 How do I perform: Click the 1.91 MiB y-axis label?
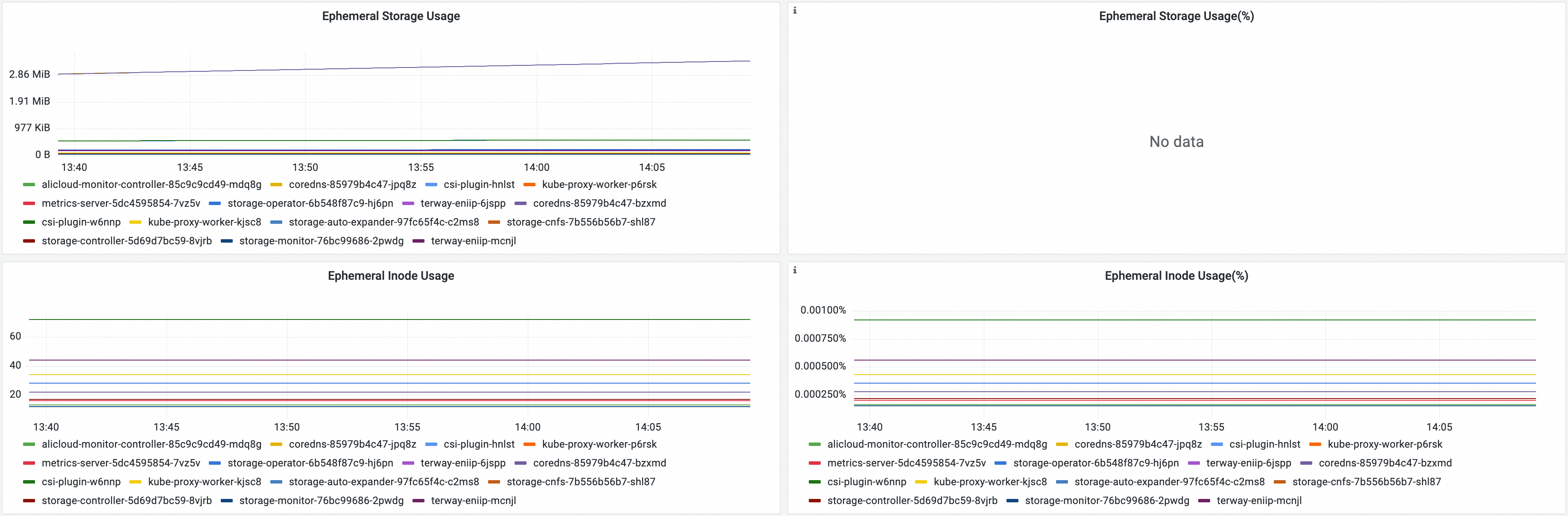coord(29,101)
